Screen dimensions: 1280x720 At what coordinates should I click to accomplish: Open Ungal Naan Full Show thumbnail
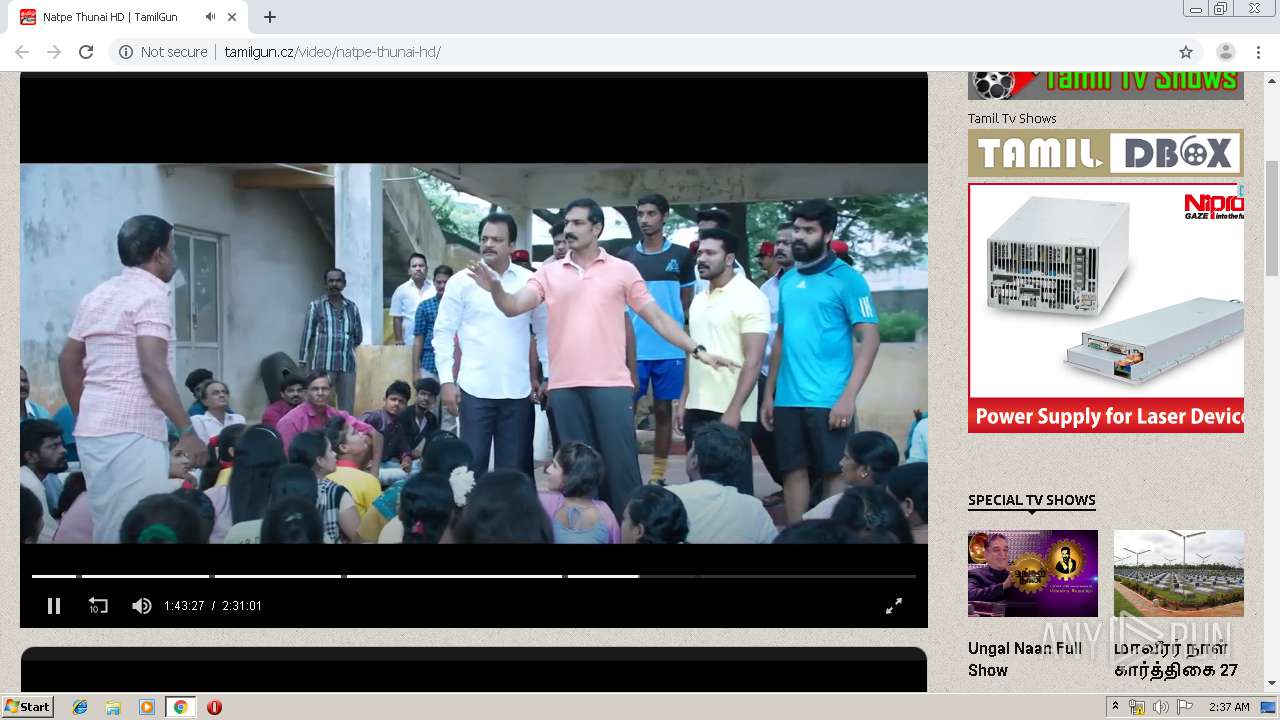pos(1033,573)
